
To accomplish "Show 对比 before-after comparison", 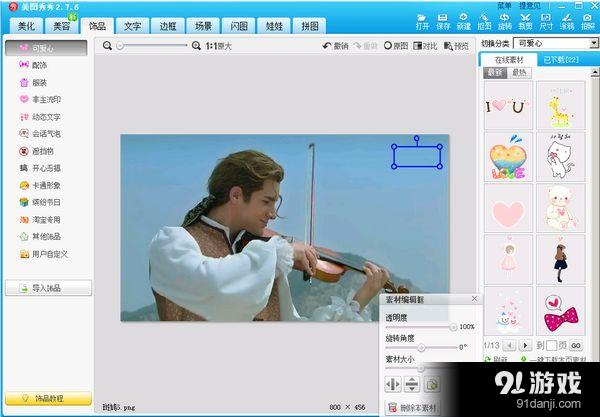I will (425, 46).
